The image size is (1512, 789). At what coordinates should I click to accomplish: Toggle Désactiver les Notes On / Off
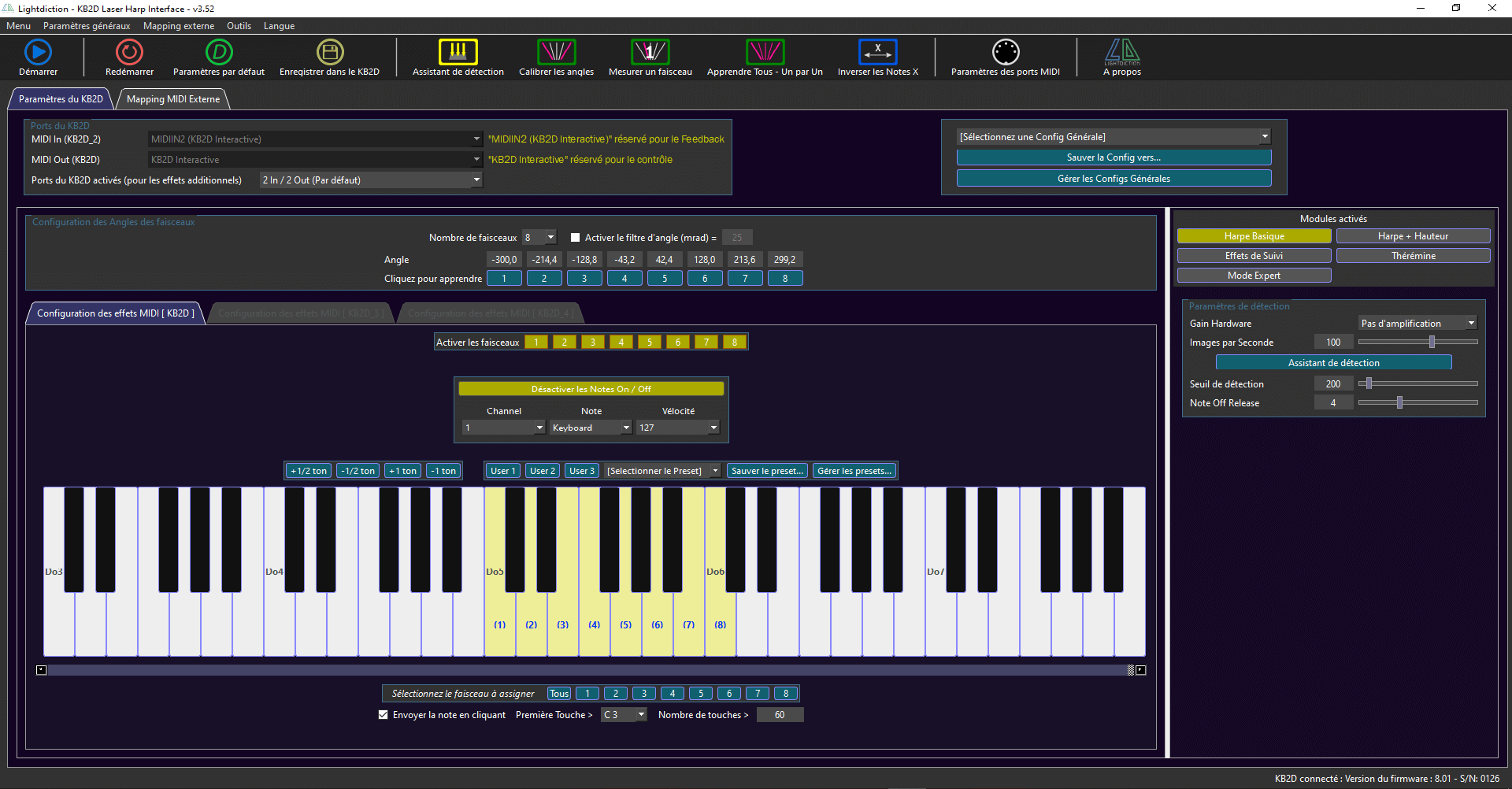[x=591, y=388]
